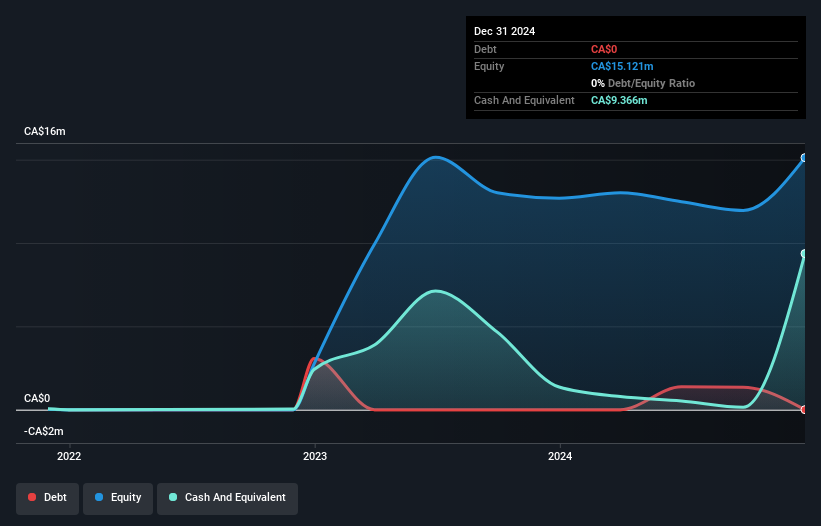Click the teal Cash And Equivalent legend dot
This screenshot has width=821, height=526.
click(173, 497)
